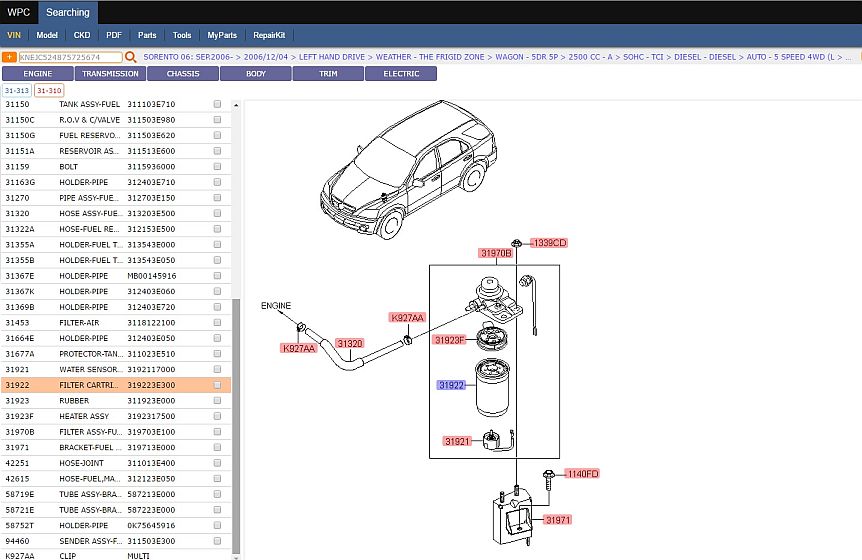Select part row 31270 PIPE ASSY-FUE
This screenshot has height=560, width=862.
[116, 198]
